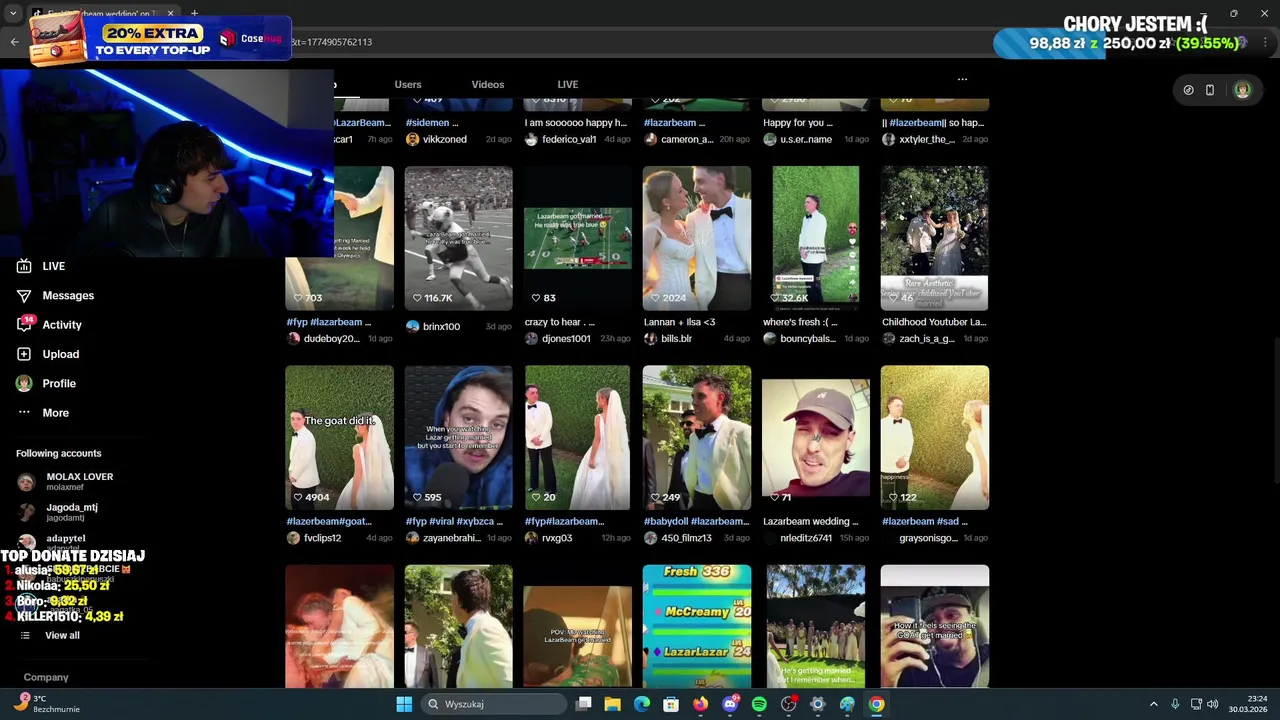
Task: Click browser back arrow button
Action: coord(14,42)
